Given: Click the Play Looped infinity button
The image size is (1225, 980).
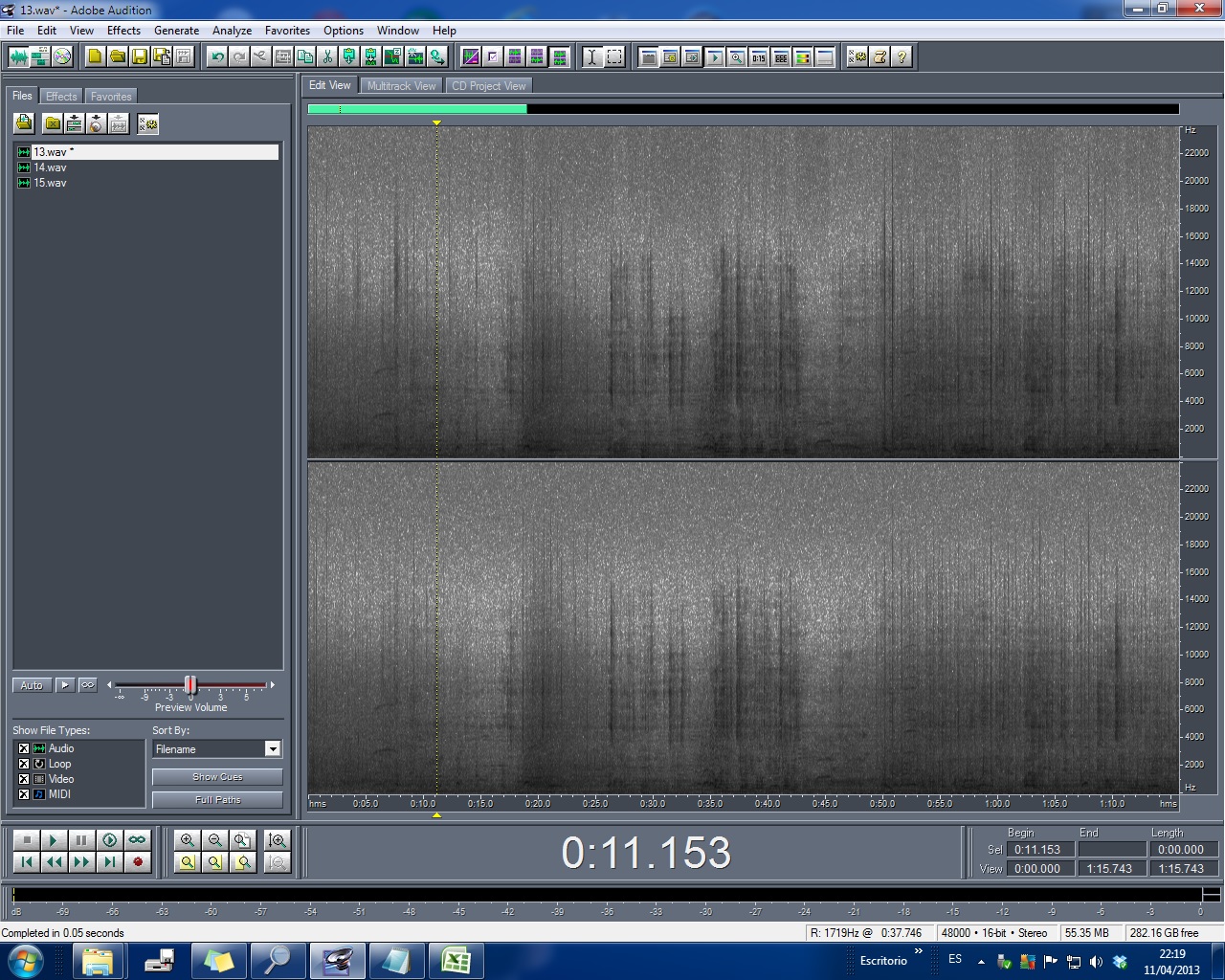Looking at the screenshot, I should tap(138, 840).
